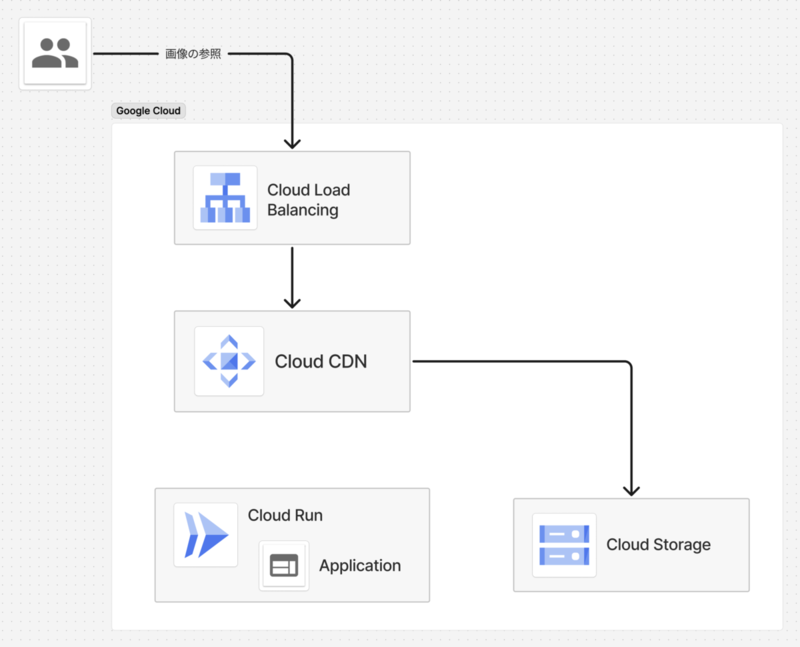Select the Cloud Storage icon
The width and height of the screenshot is (800, 647).
[x=564, y=545]
